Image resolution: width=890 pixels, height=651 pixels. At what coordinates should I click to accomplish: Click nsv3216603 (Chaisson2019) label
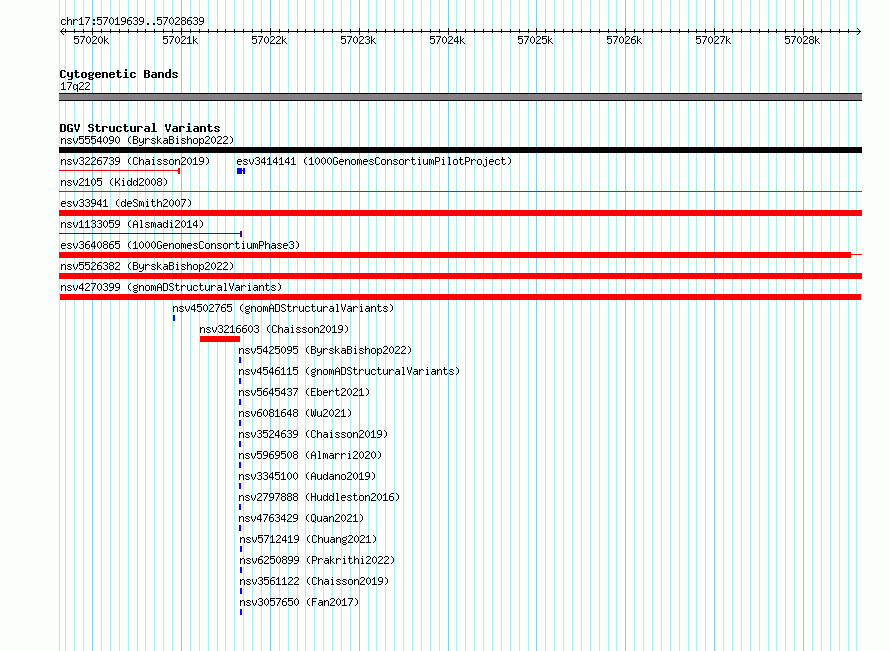[x=274, y=329]
